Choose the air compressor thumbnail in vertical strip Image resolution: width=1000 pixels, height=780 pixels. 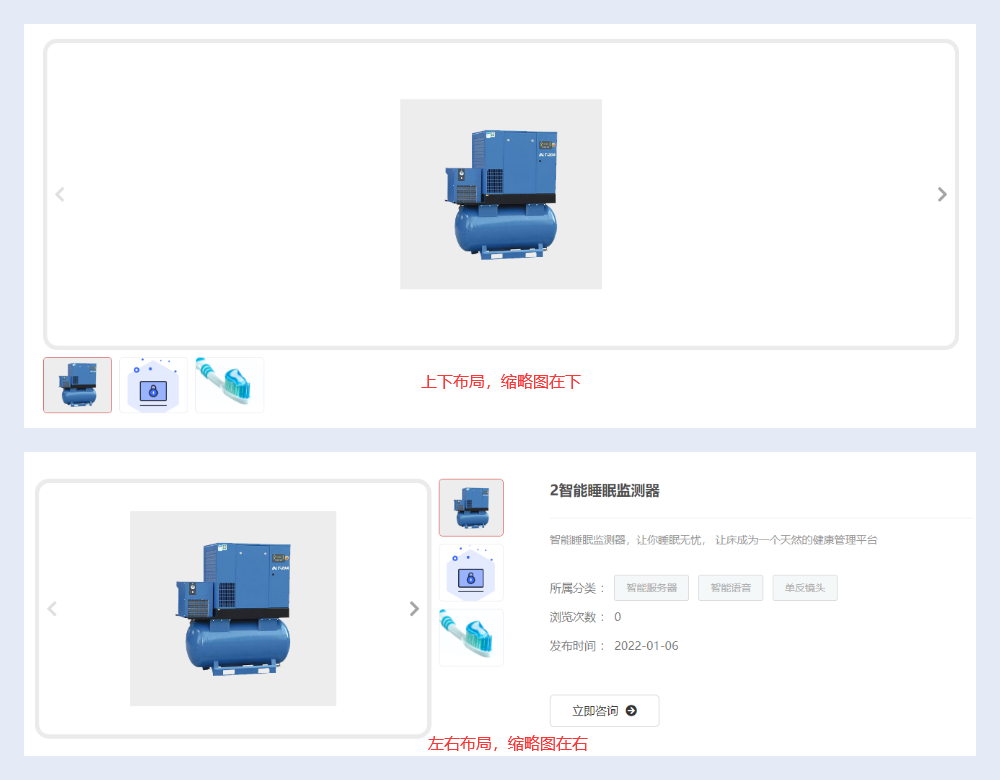click(x=471, y=508)
